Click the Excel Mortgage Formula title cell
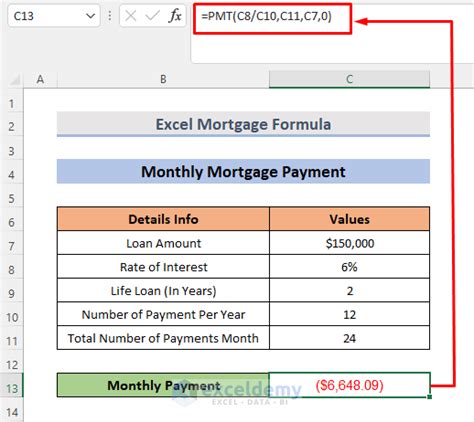474x422 pixels. tap(243, 124)
